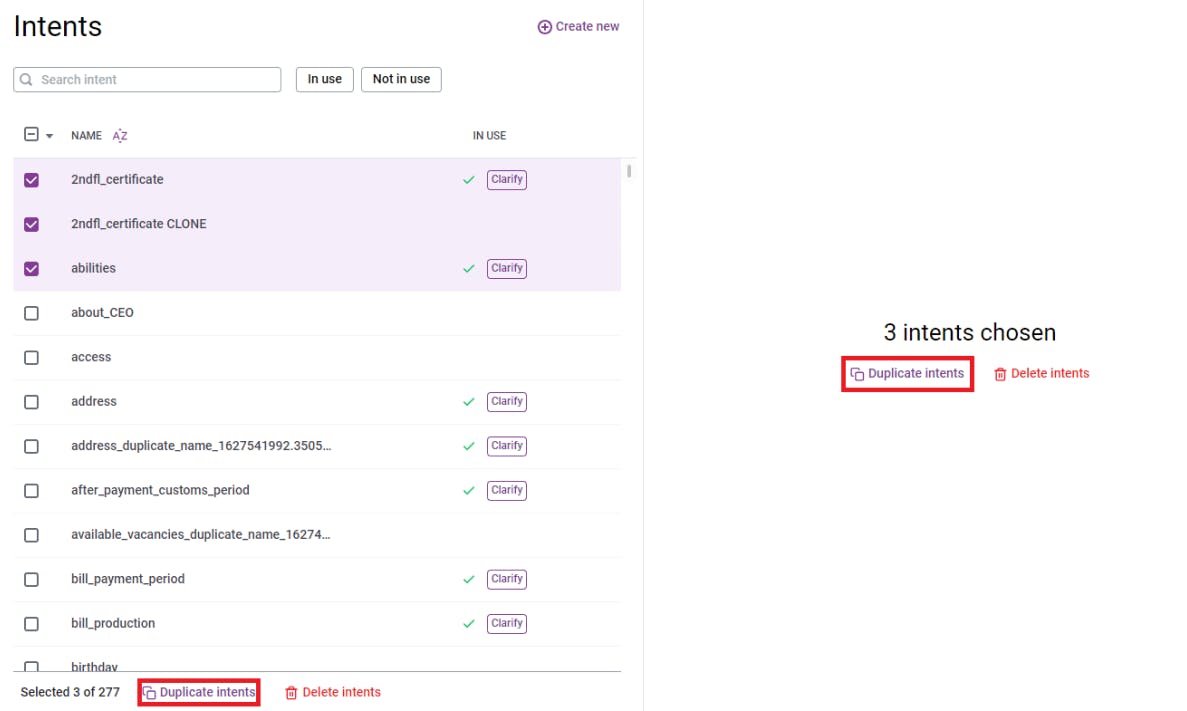Click the Clarify tag for address
This screenshot has height=711, width=1187.
tap(506, 401)
